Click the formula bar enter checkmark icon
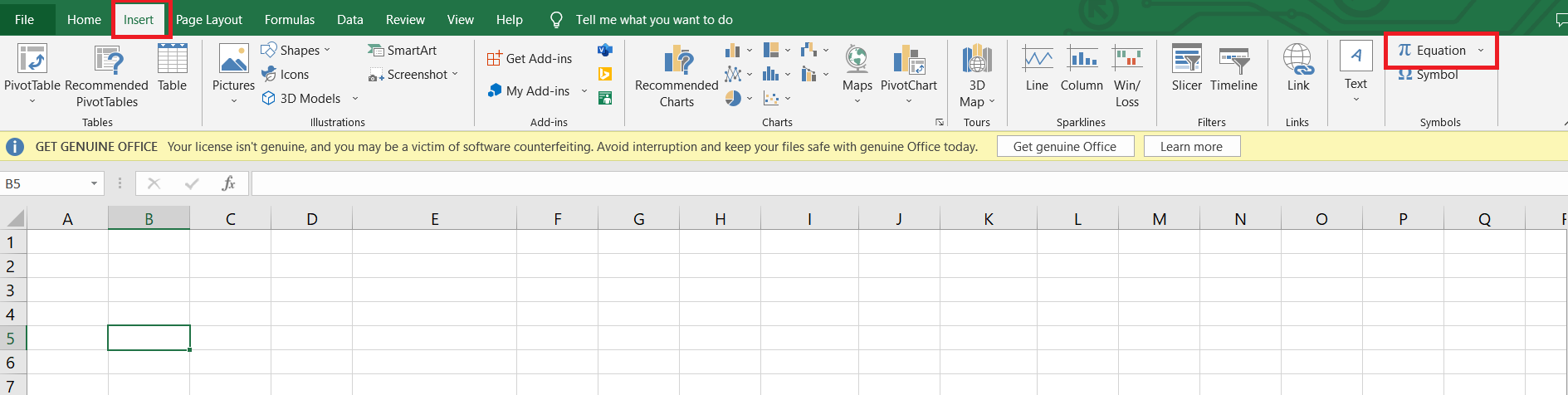The height and width of the screenshot is (395, 1568). (192, 183)
